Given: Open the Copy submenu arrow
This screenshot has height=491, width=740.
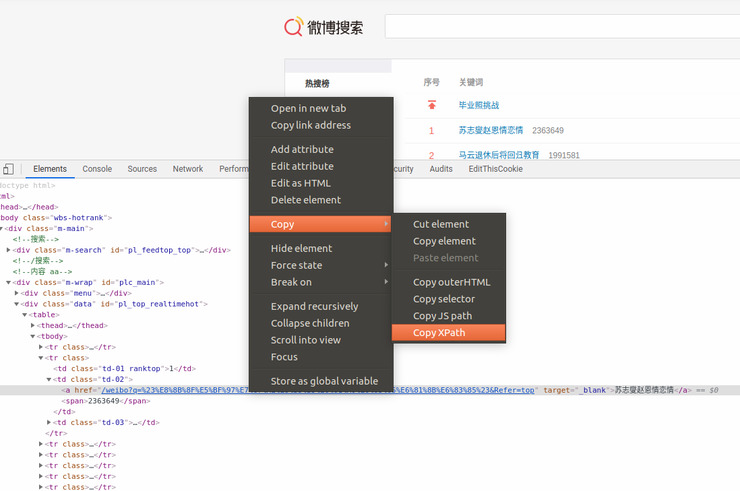Looking at the screenshot, I should point(386,224).
